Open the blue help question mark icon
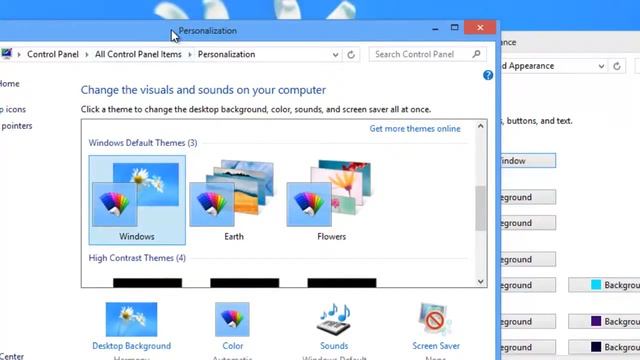The width and height of the screenshot is (640, 360). 488,75
